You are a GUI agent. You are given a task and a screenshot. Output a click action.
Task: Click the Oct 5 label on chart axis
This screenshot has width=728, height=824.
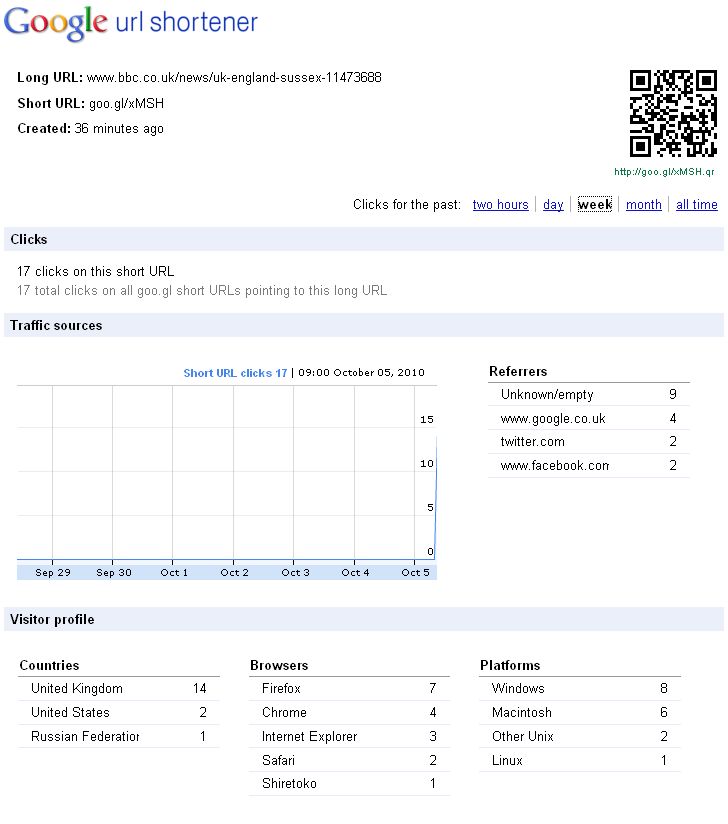click(x=415, y=573)
